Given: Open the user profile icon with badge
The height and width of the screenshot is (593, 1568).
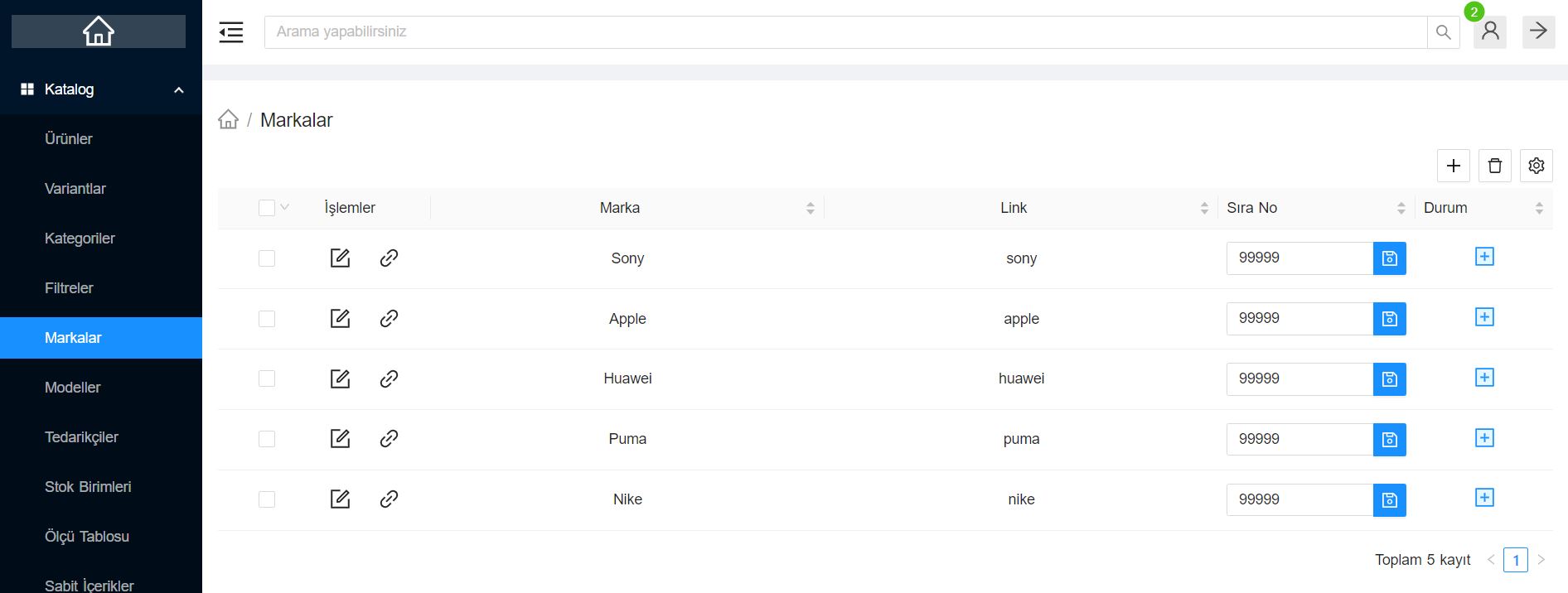Looking at the screenshot, I should point(1490,31).
